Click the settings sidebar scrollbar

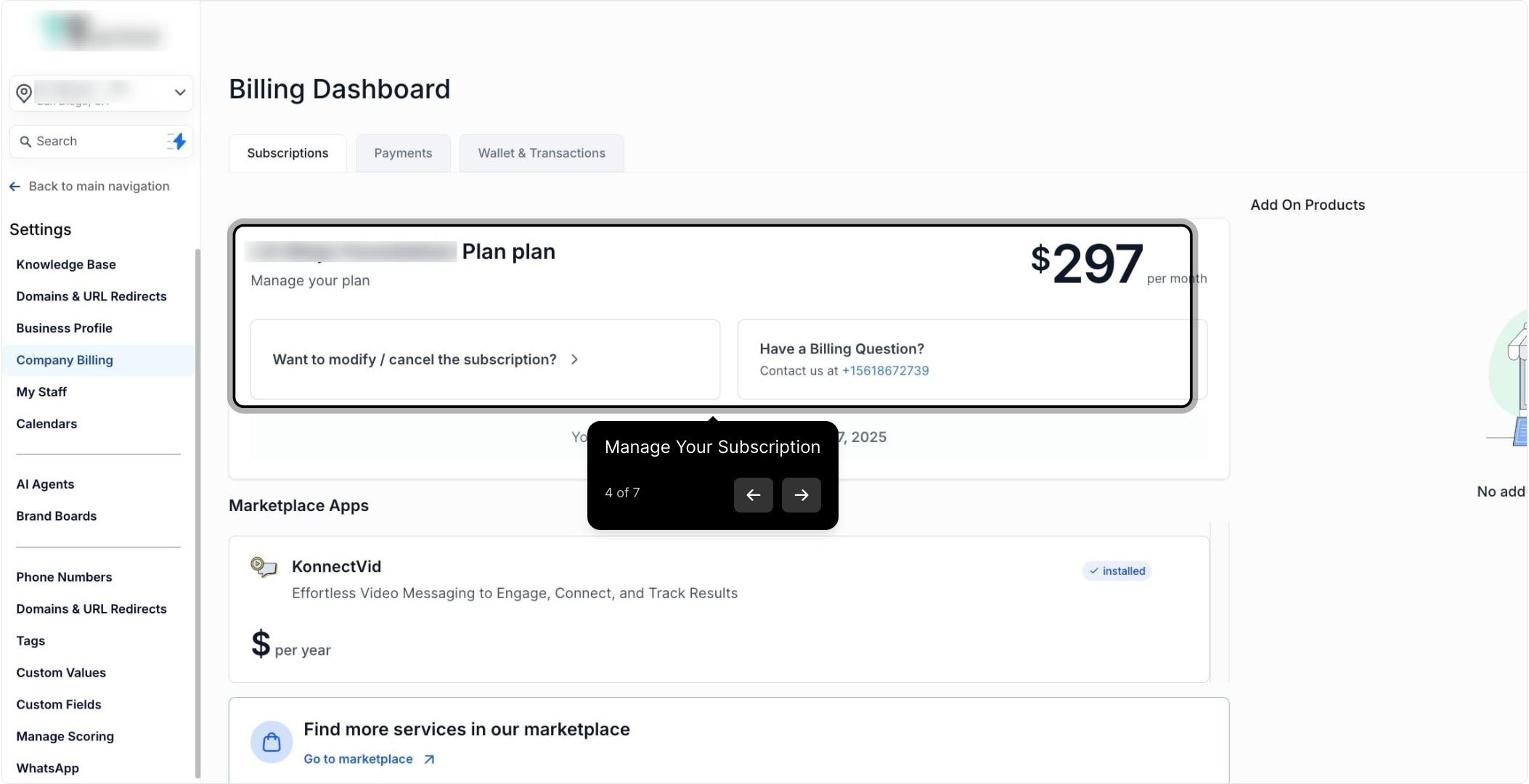[x=197, y=508]
